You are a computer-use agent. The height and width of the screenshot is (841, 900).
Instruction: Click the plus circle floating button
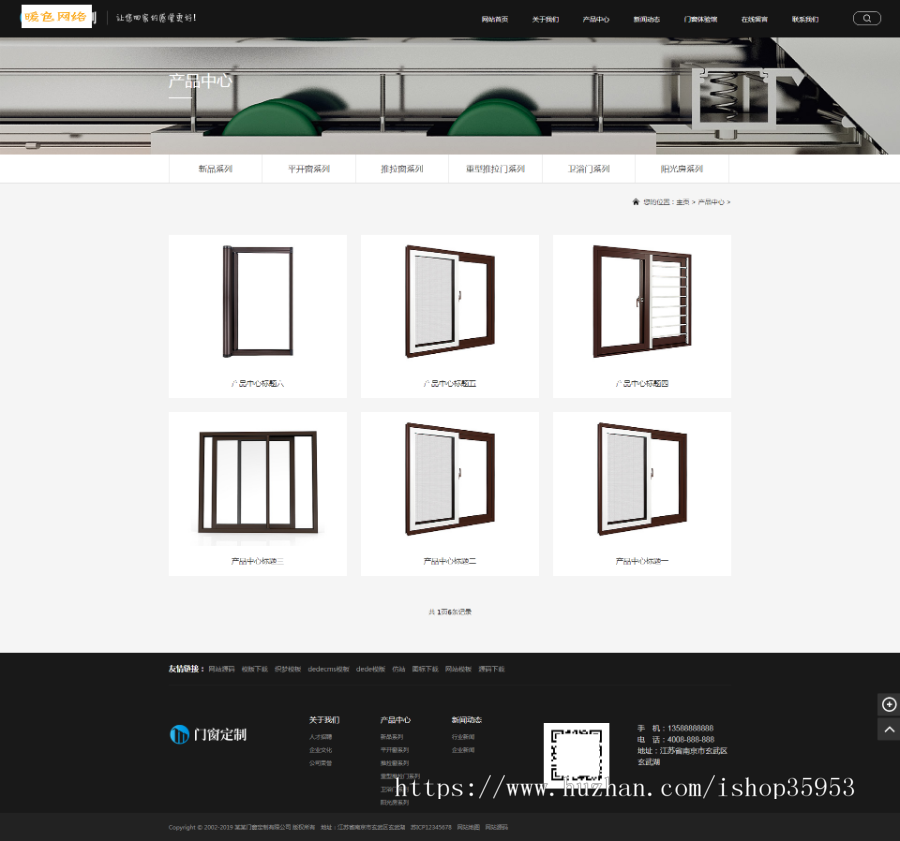[889, 705]
